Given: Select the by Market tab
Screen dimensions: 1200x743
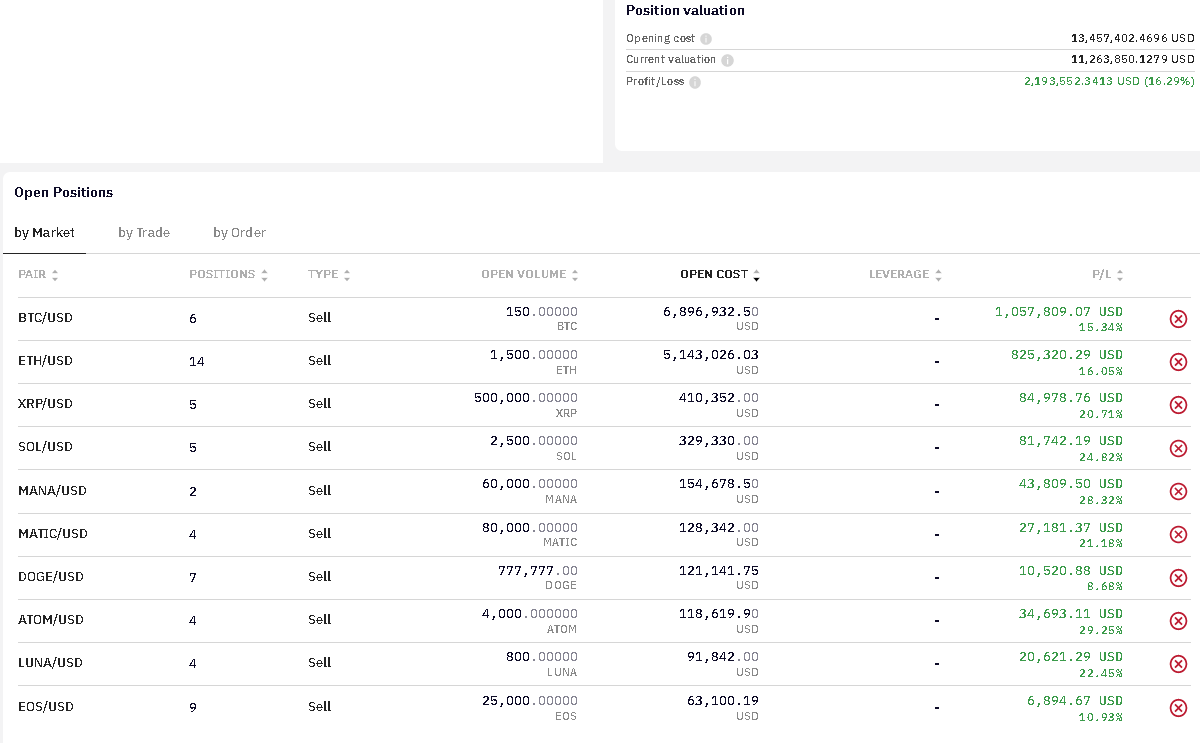Looking at the screenshot, I should coord(44,233).
